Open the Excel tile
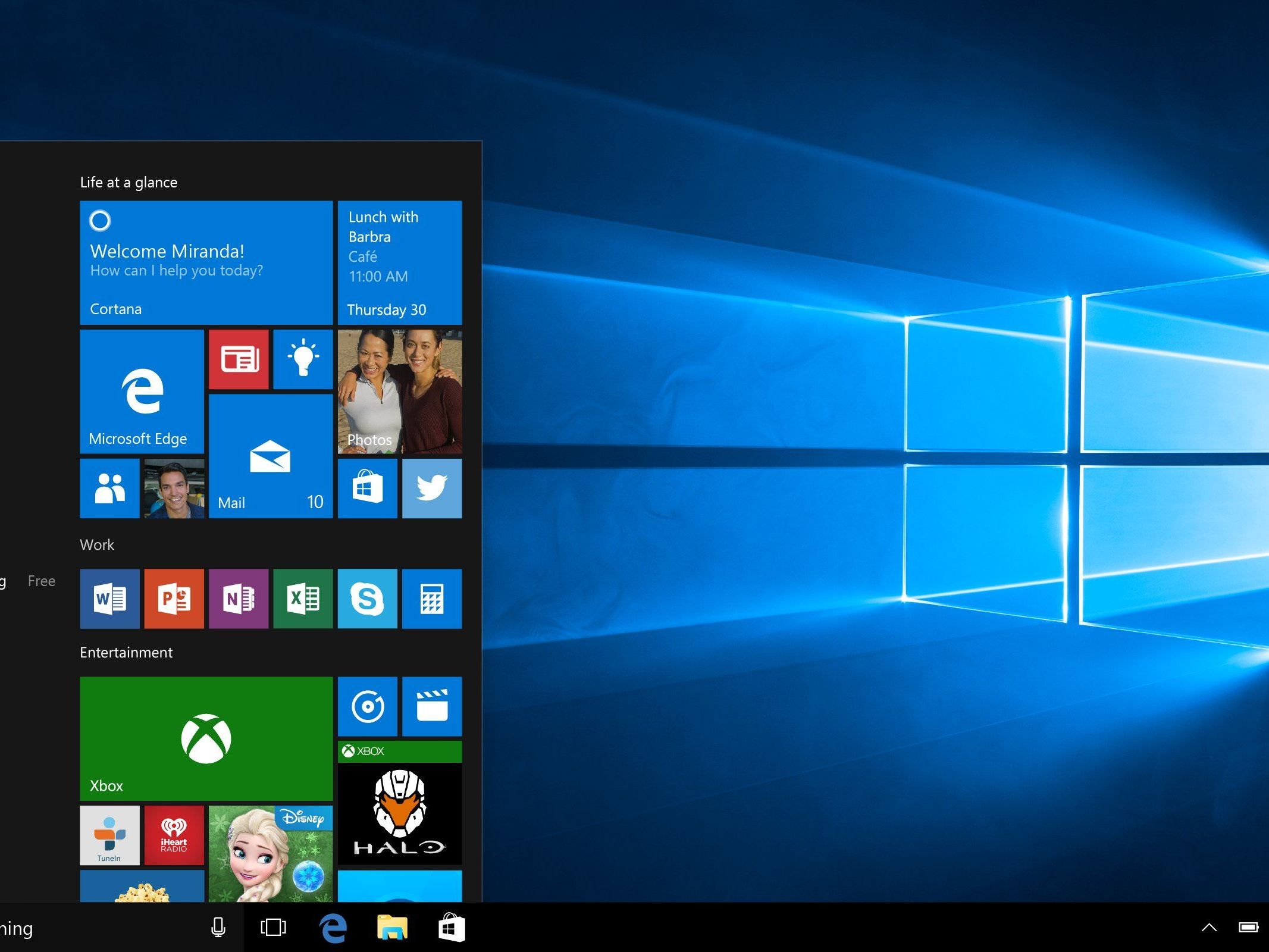1269x952 pixels. 303,599
